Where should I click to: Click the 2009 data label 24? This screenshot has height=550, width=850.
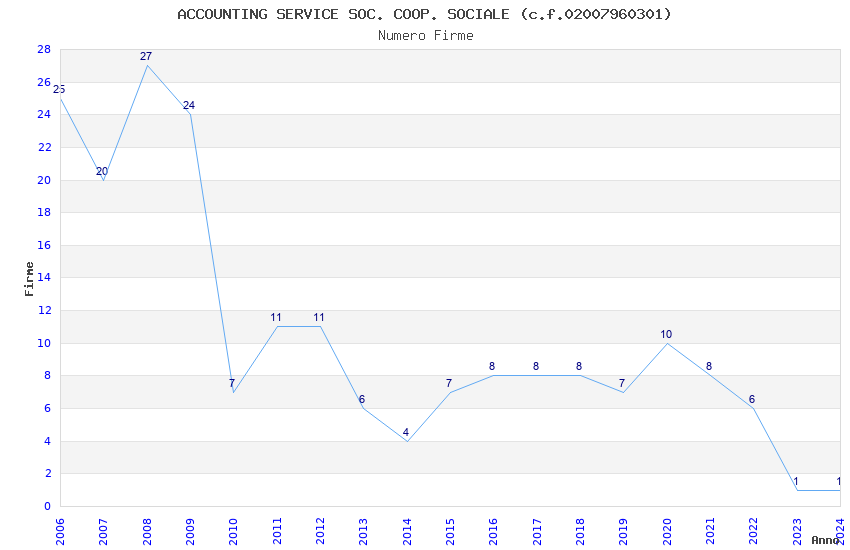coord(189,105)
